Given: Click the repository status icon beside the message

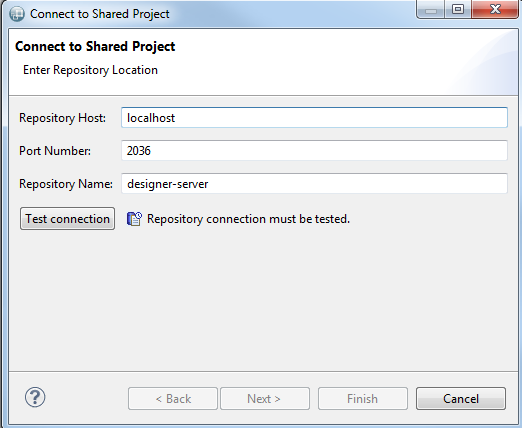Looking at the screenshot, I should coord(134,219).
